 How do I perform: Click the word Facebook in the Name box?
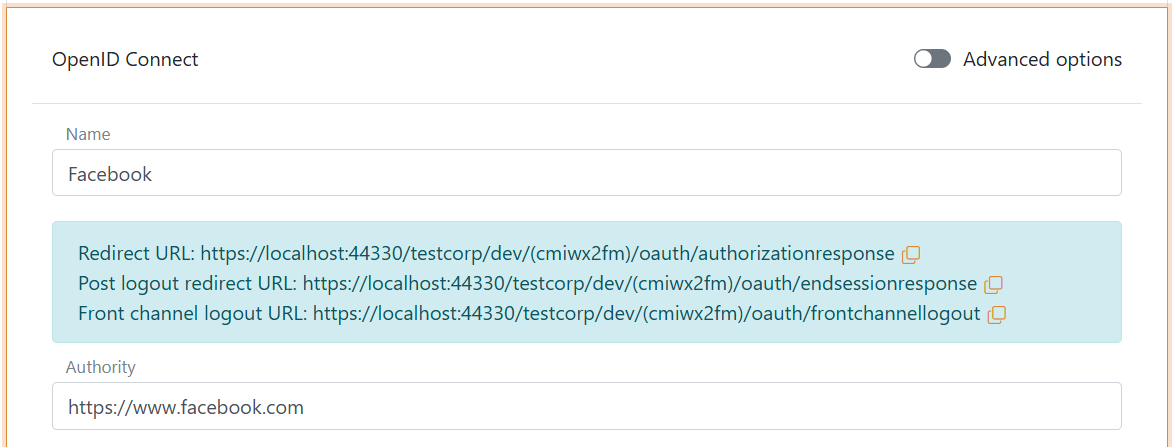(x=110, y=174)
